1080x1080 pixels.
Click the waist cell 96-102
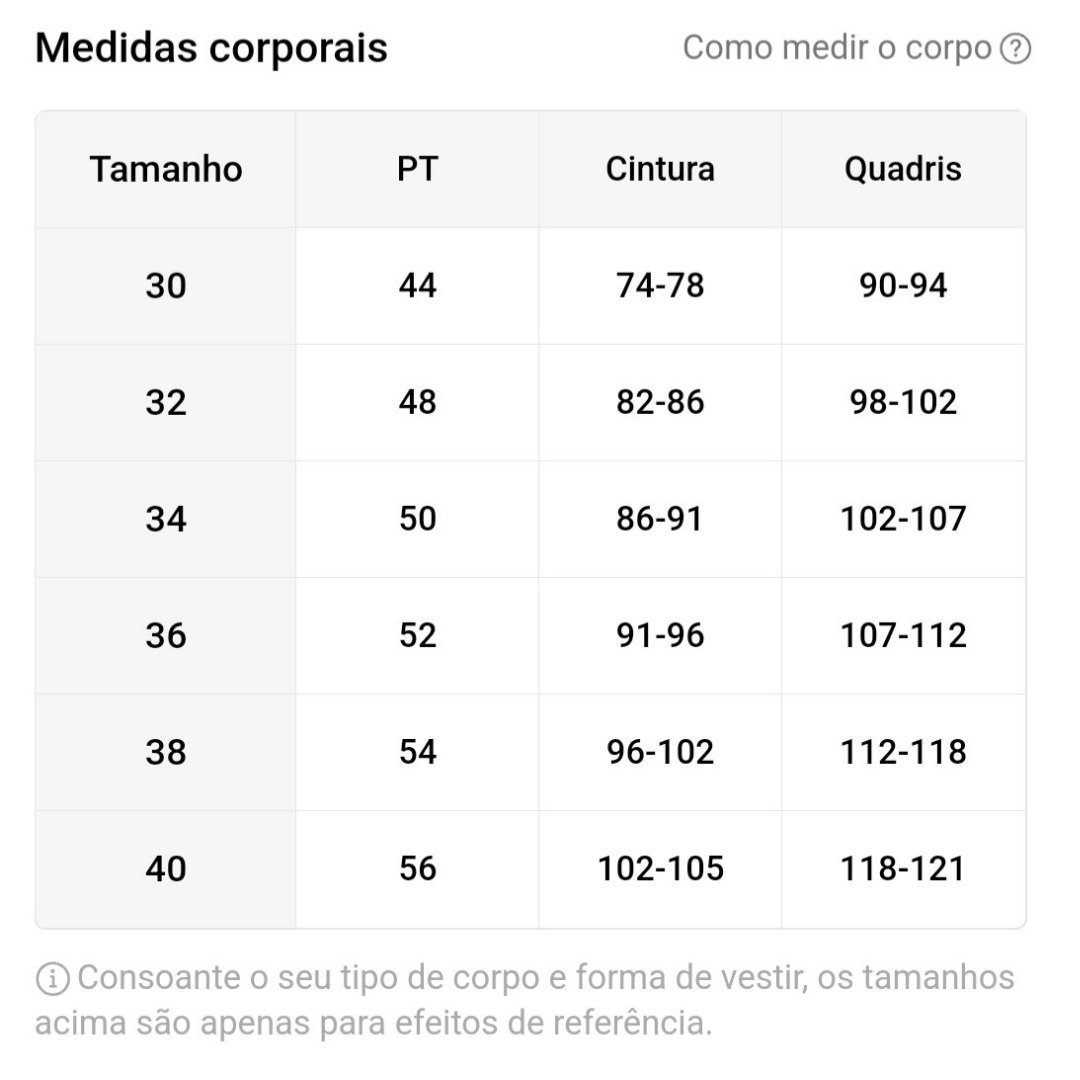[x=660, y=751]
